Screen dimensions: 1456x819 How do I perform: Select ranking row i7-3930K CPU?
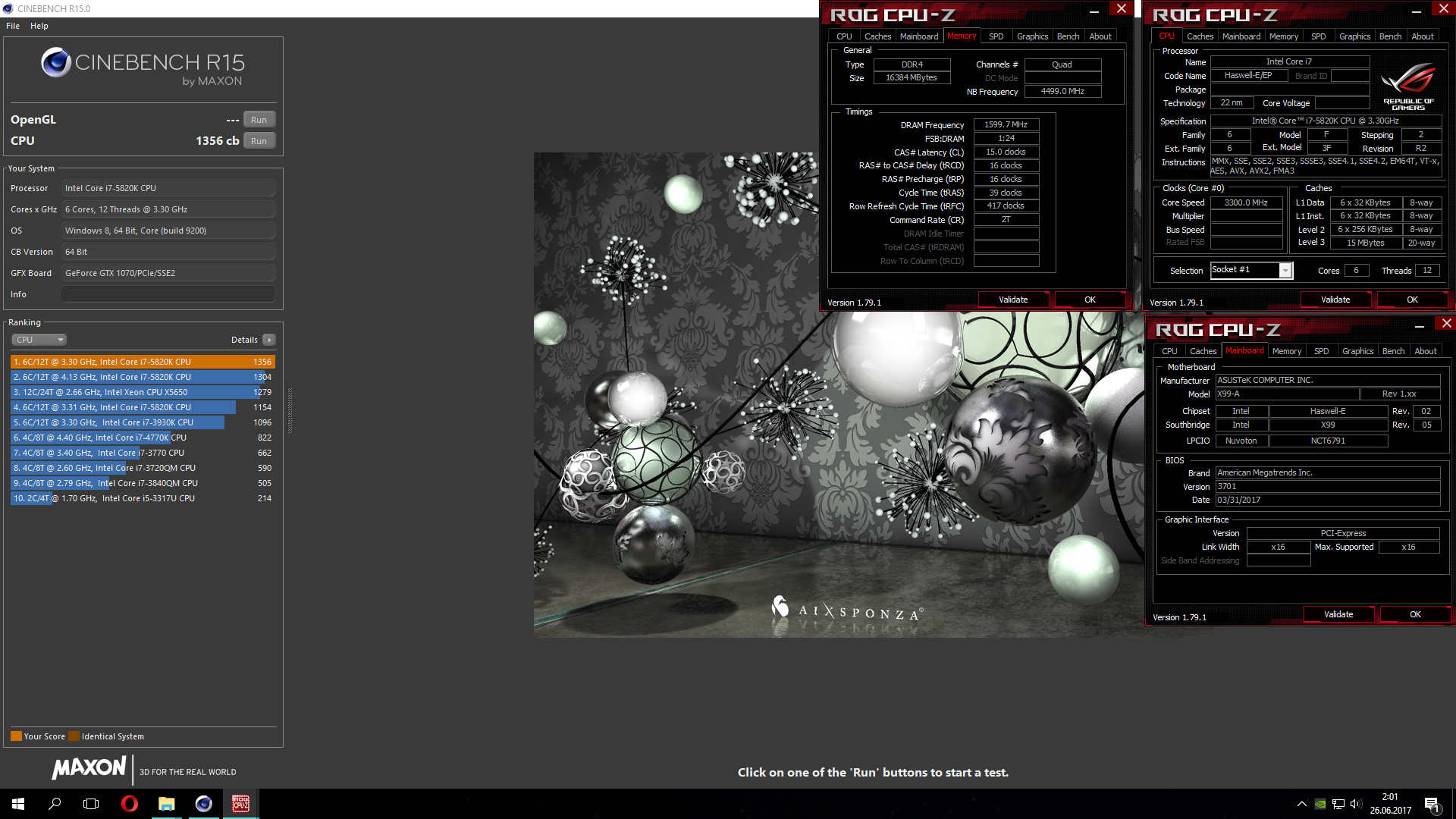coord(143,422)
